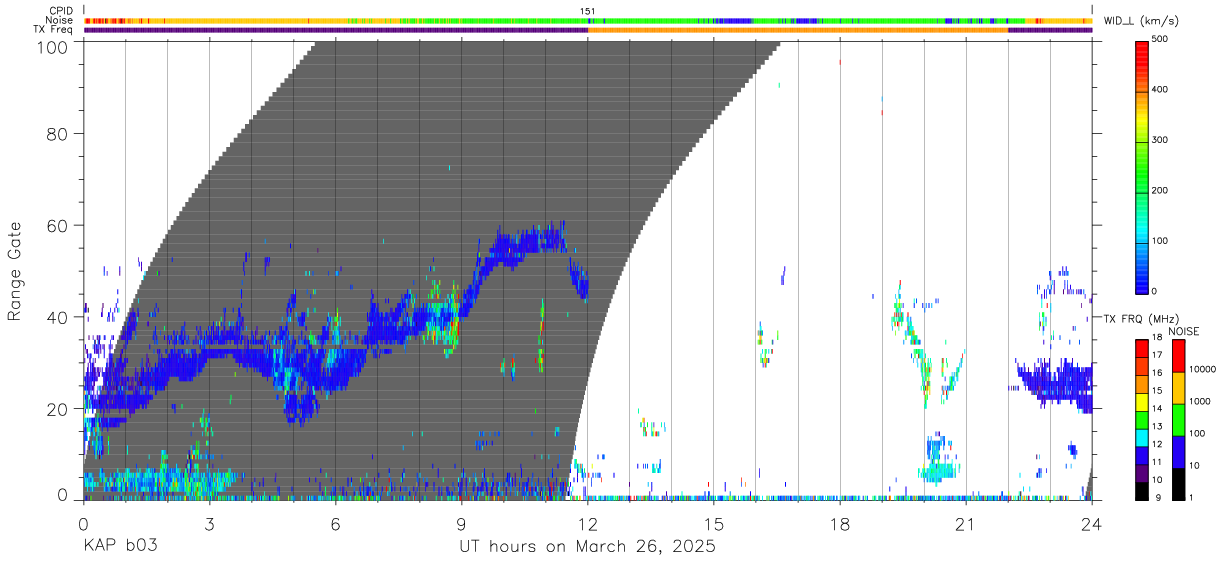Click the Noise row label
Viewport: 1228px width, 567px height.
click(x=59, y=20)
